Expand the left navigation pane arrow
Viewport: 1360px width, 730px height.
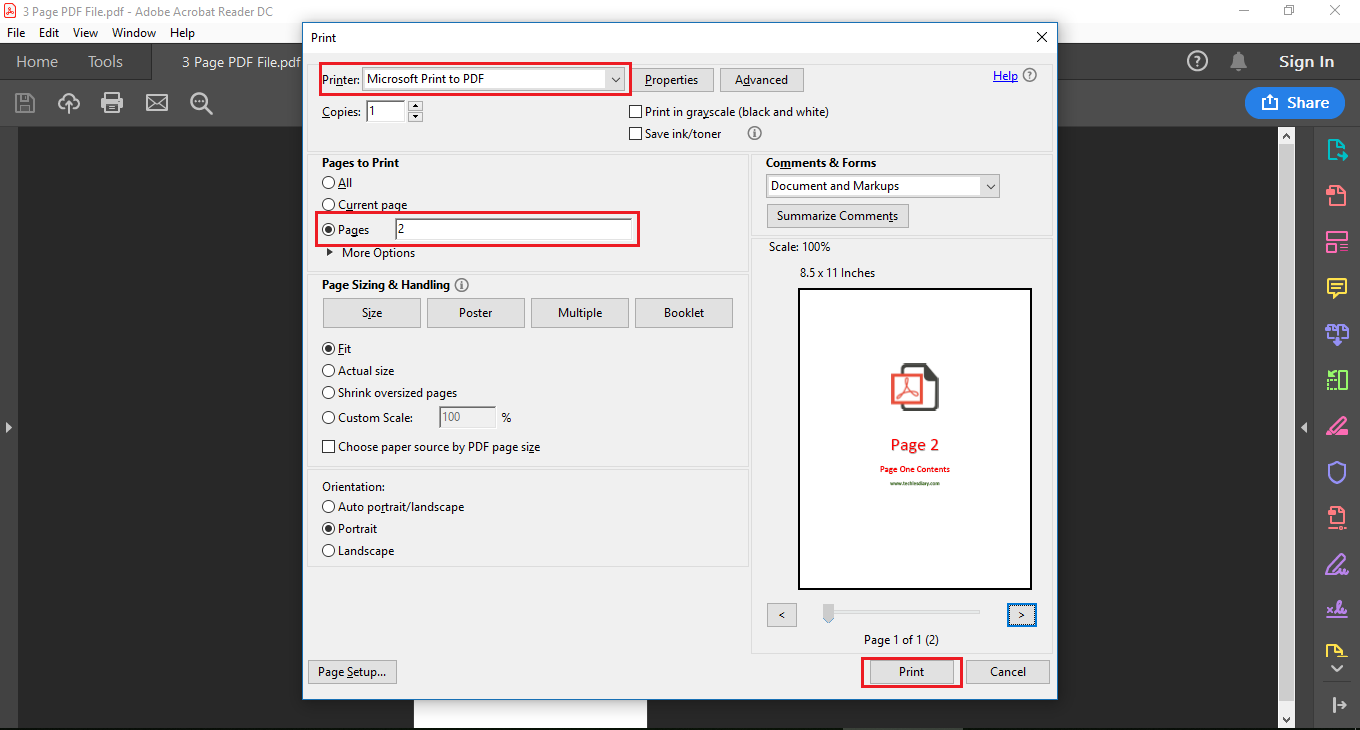(x=8, y=428)
